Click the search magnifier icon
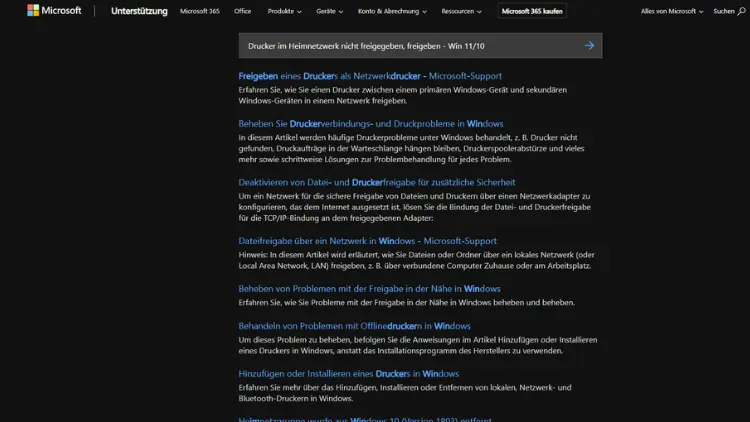Screen dimensions: 750x422 tap(741, 11)
